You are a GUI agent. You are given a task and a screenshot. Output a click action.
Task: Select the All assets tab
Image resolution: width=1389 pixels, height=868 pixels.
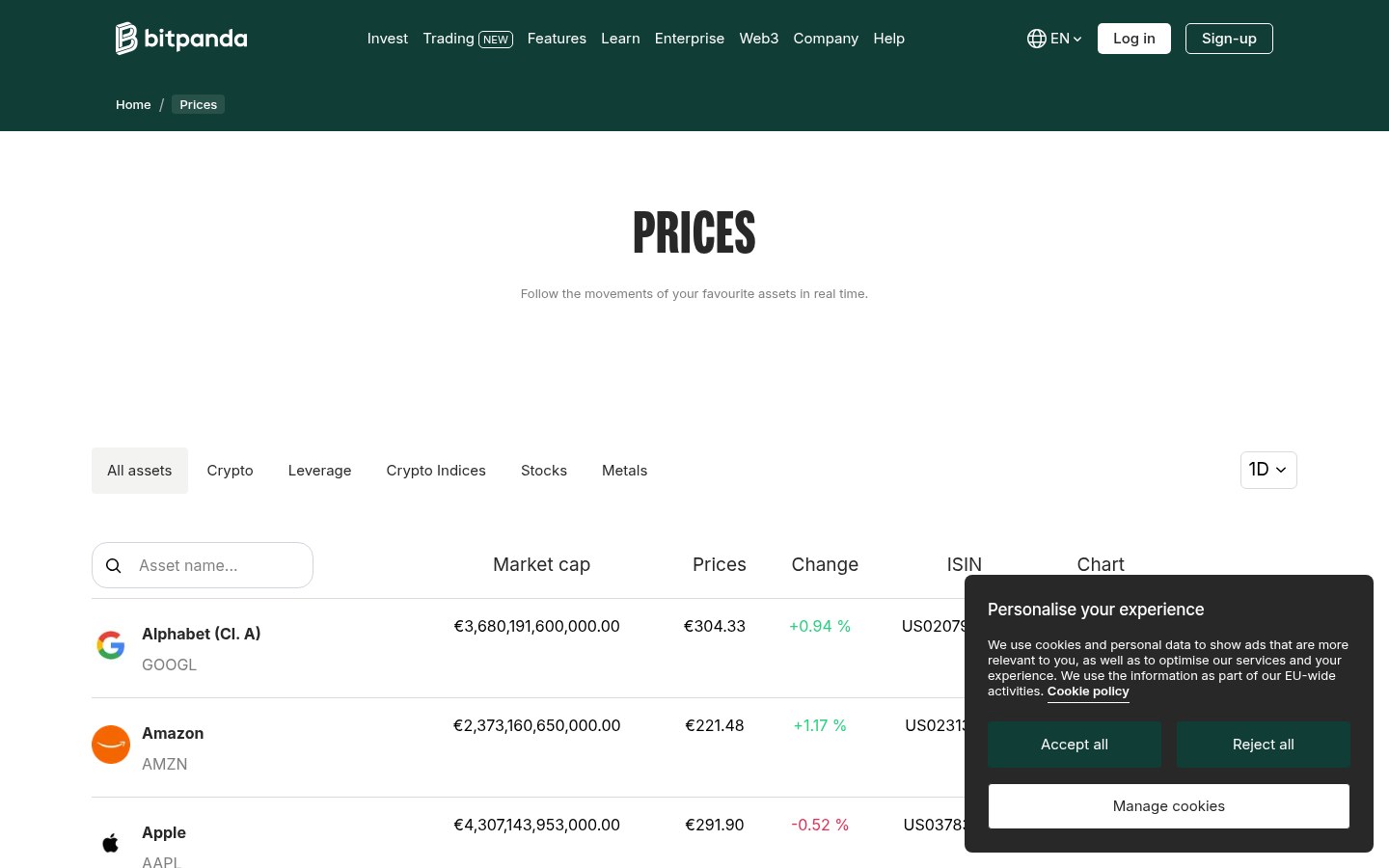pyautogui.click(x=140, y=471)
